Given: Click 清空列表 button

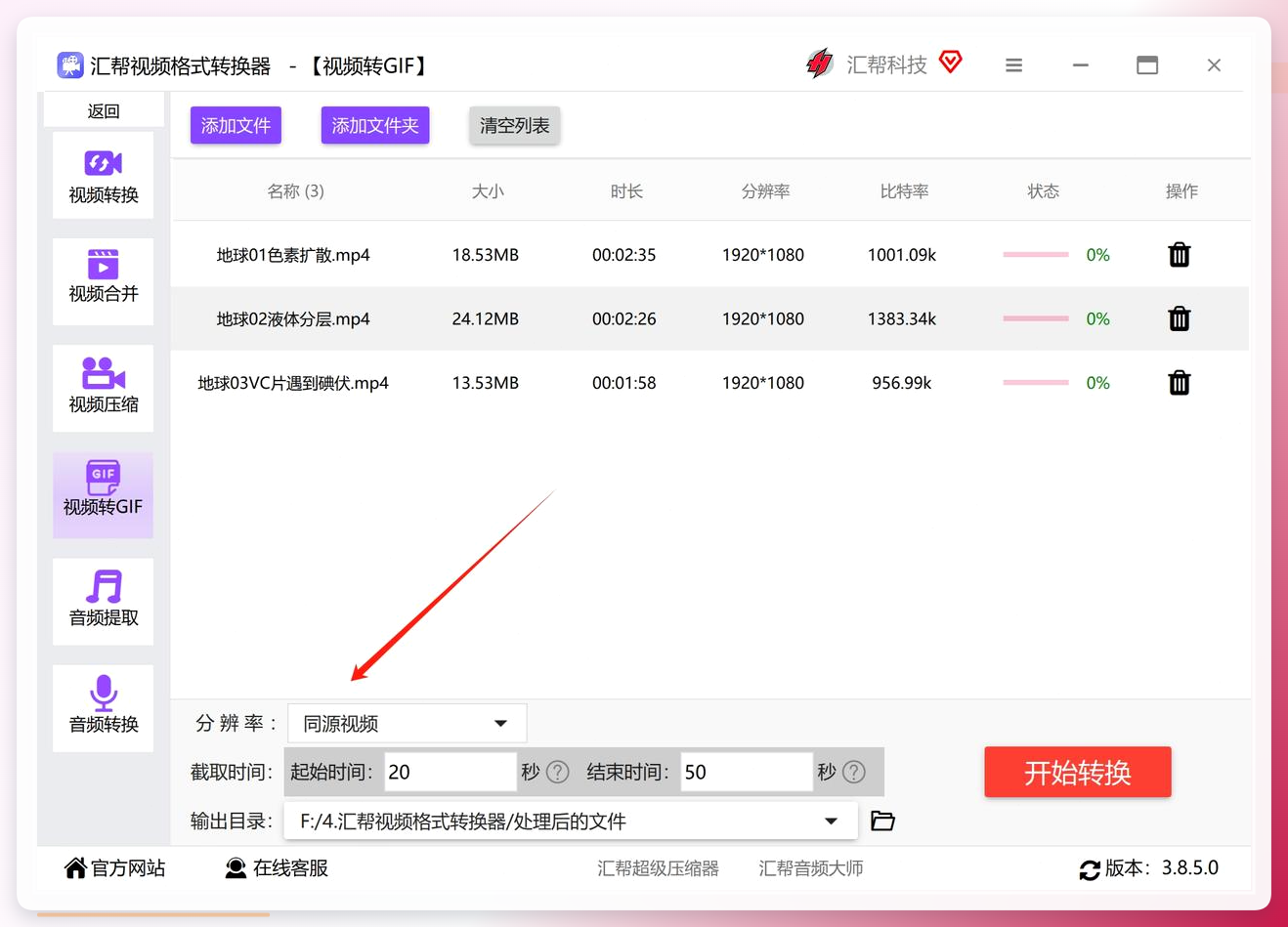Looking at the screenshot, I should point(514,125).
